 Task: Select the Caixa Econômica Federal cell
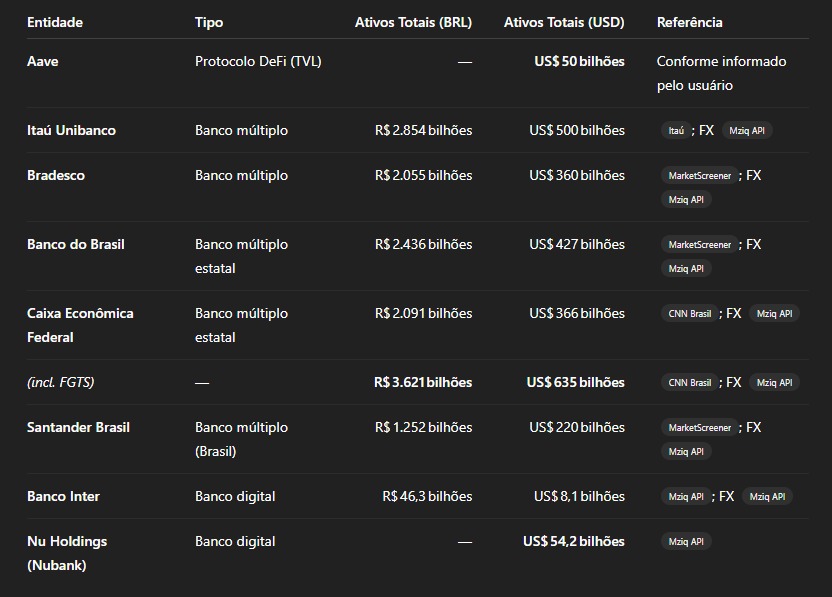[80, 325]
